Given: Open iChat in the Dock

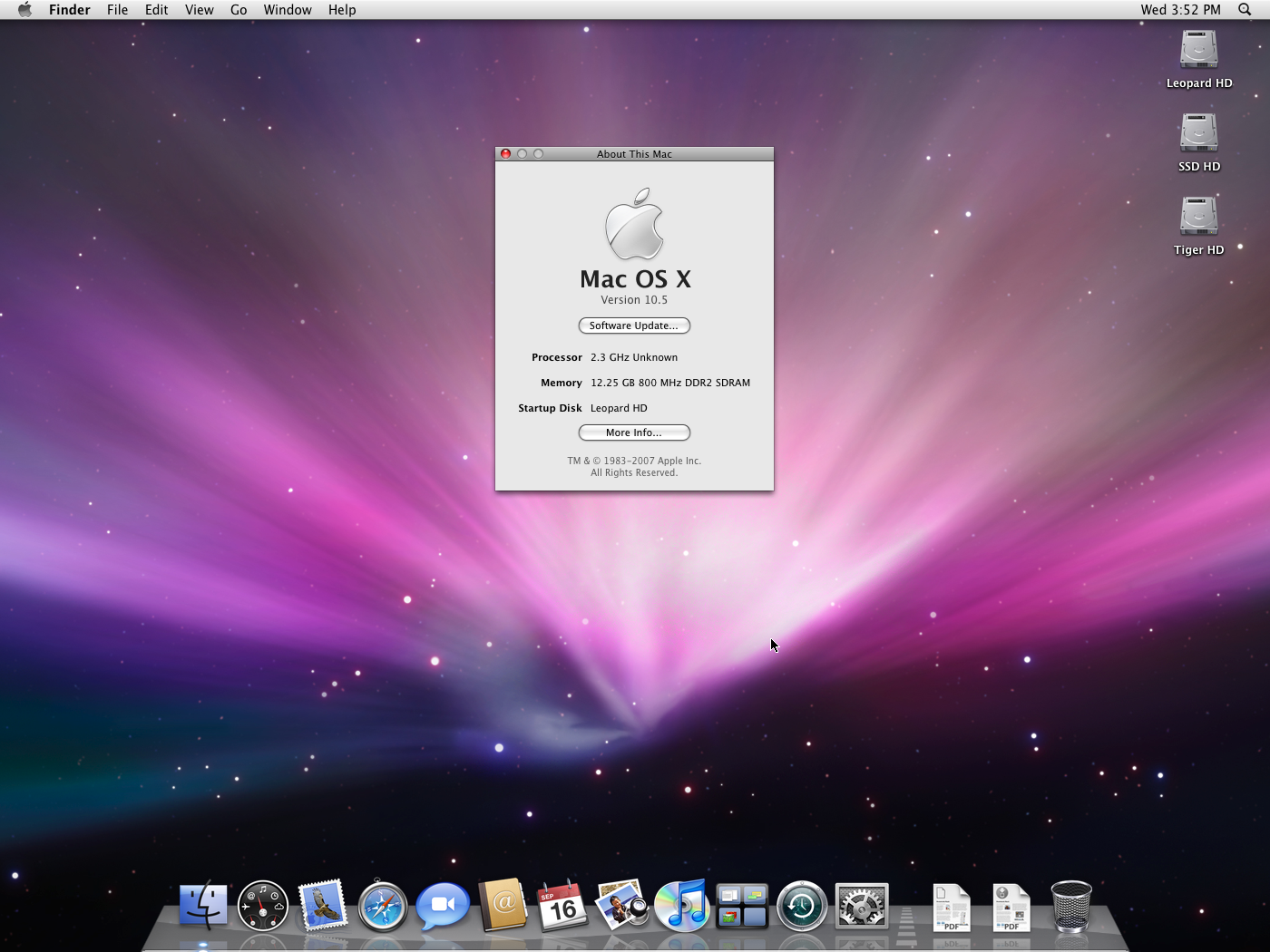Looking at the screenshot, I should [443, 905].
